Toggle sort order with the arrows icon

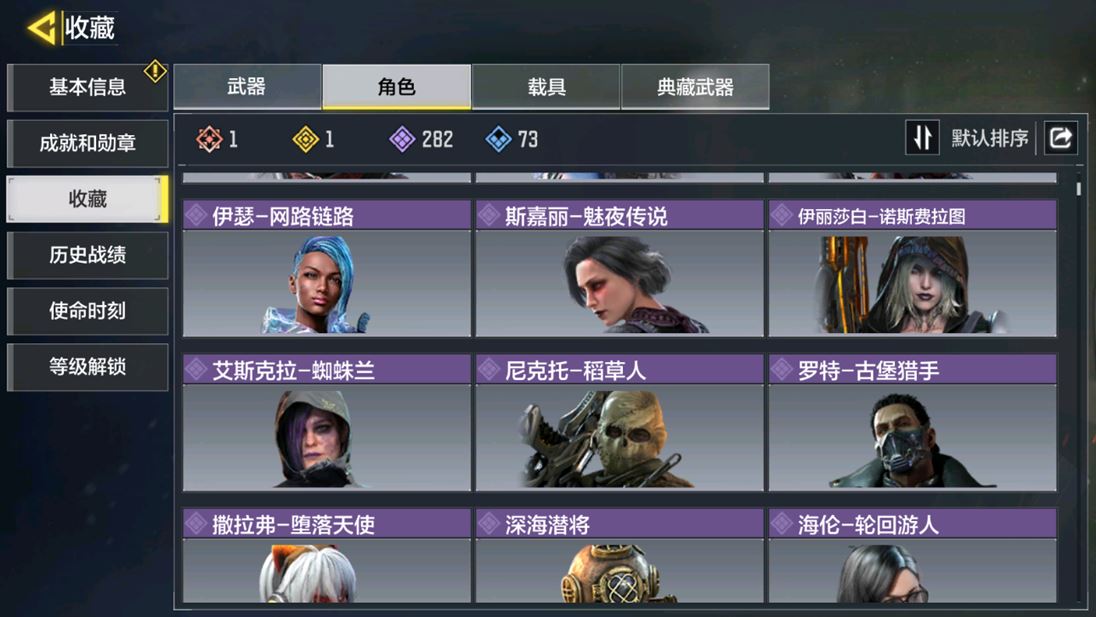922,138
